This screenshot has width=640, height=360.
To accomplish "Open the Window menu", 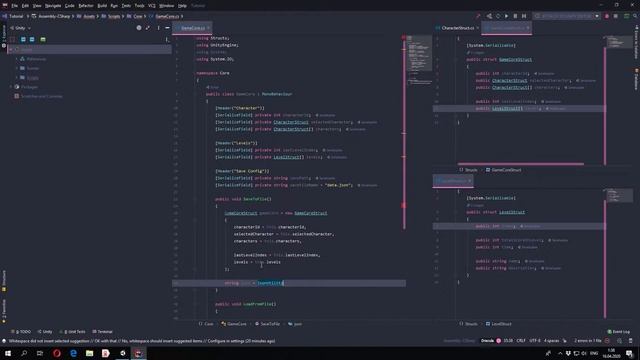I will (167, 6).
